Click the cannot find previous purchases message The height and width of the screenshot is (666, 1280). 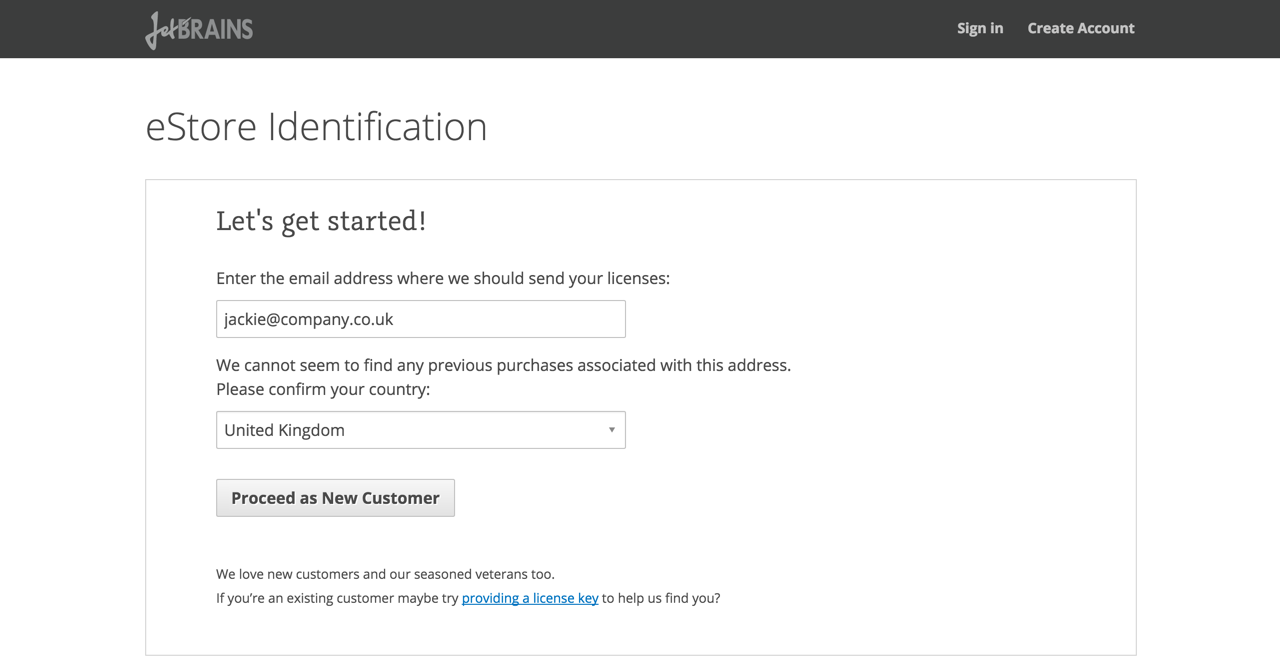pyautogui.click(x=503, y=365)
